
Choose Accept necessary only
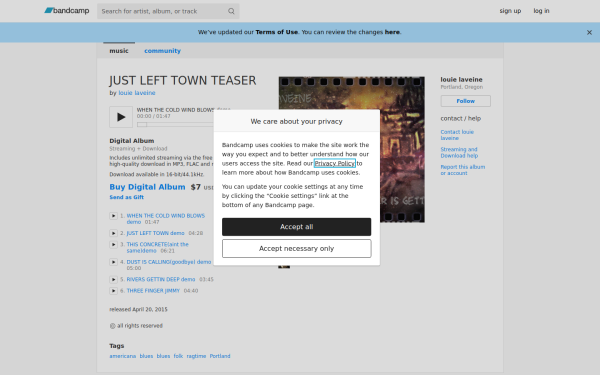point(297,249)
